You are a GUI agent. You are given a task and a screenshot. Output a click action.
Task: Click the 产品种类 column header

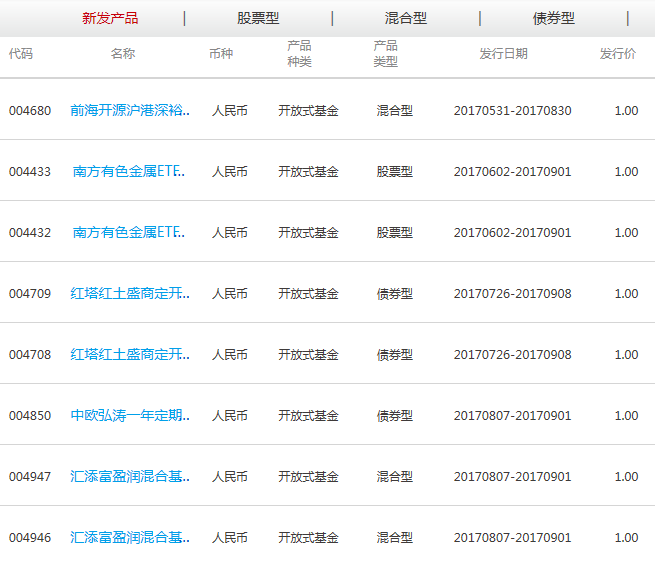(x=300, y=53)
